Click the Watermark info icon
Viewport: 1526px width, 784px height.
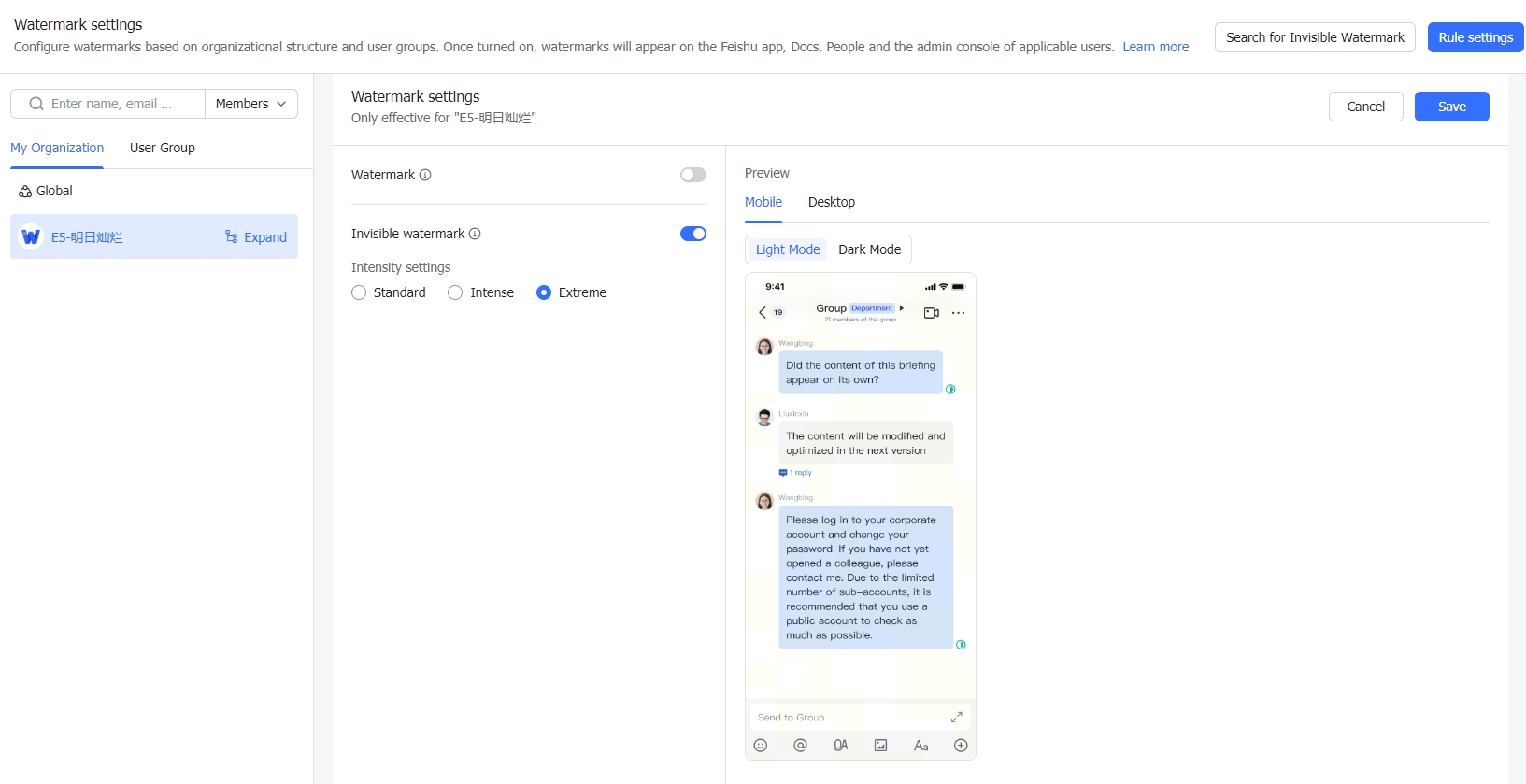425,175
